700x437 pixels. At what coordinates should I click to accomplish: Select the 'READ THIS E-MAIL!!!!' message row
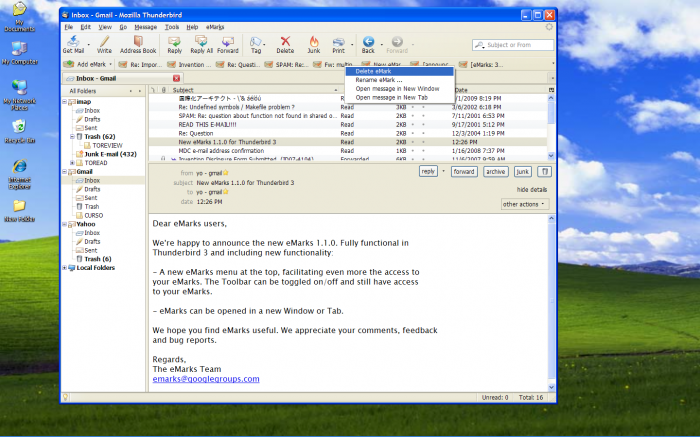[x=348, y=125]
